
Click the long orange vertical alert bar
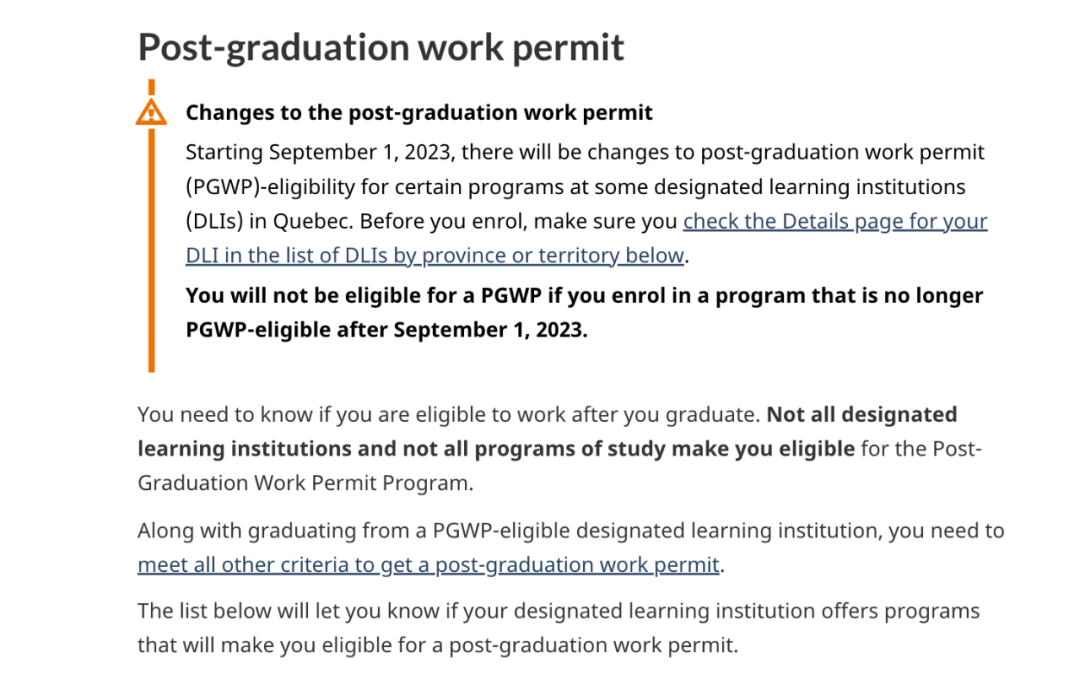[152, 250]
